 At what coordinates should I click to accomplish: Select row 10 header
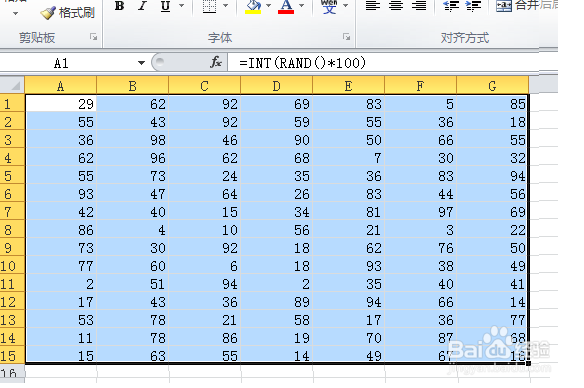click(x=12, y=266)
